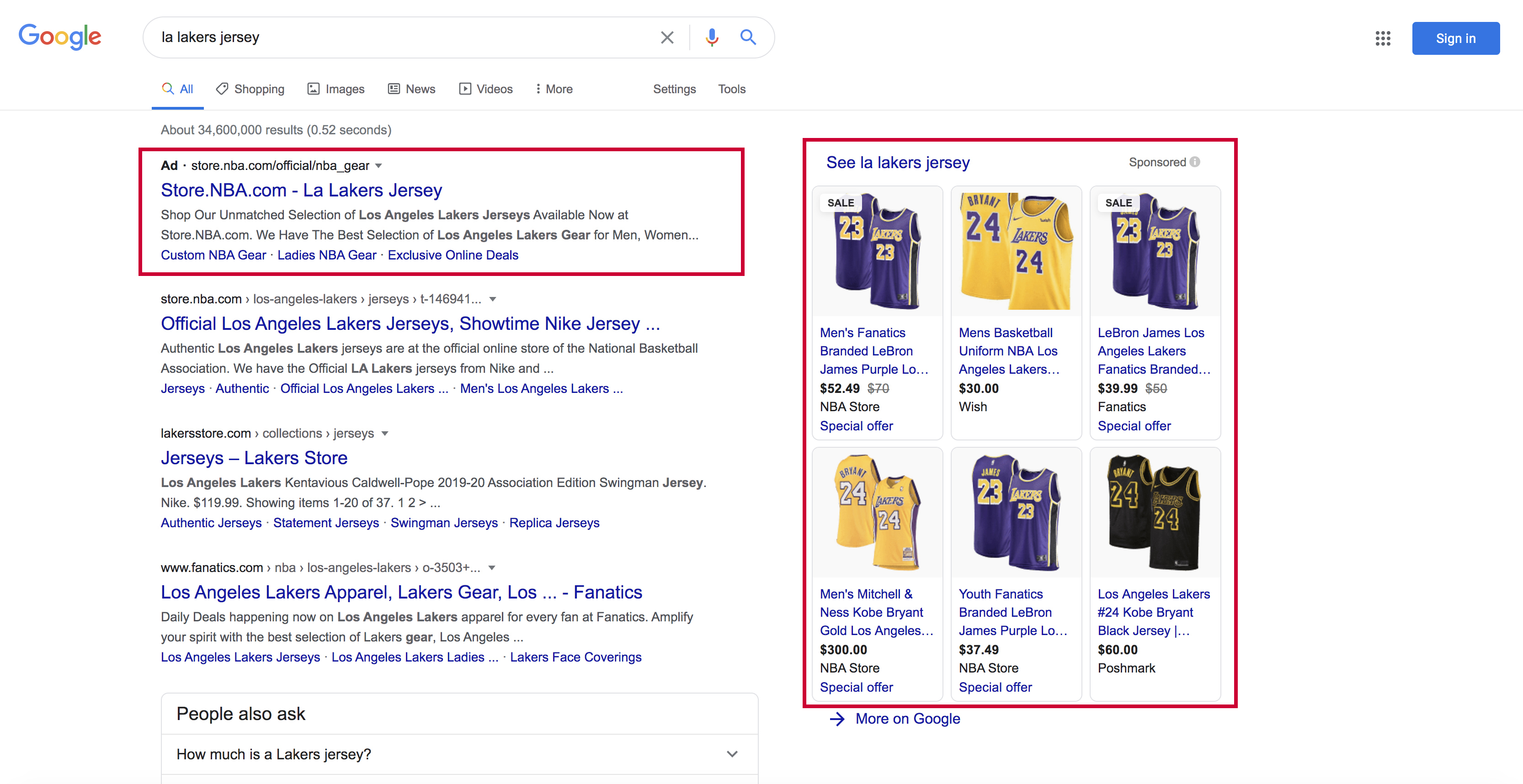
Task: Submit search with magnifying glass icon
Action: pyautogui.click(x=748, y=37)
